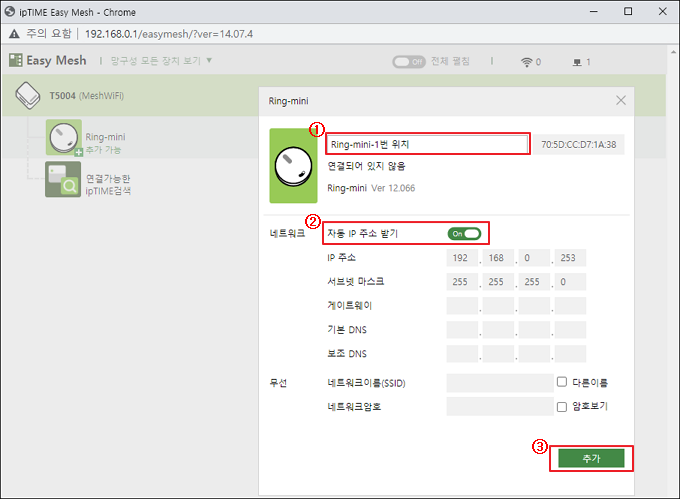Image resolution: width=680 pixels, height=499 pixels.
Task: Click the 'Ring-mini Ver 12.066' version text
Action: [371, 188]
